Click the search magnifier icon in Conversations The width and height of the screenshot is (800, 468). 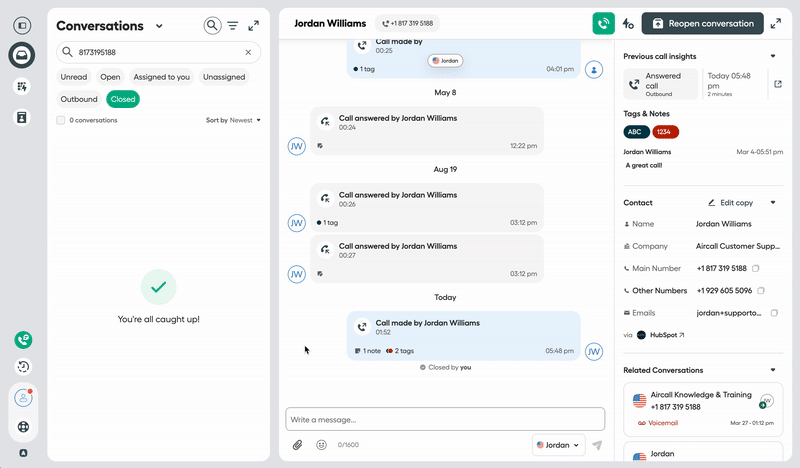click(x=212, y=26)
